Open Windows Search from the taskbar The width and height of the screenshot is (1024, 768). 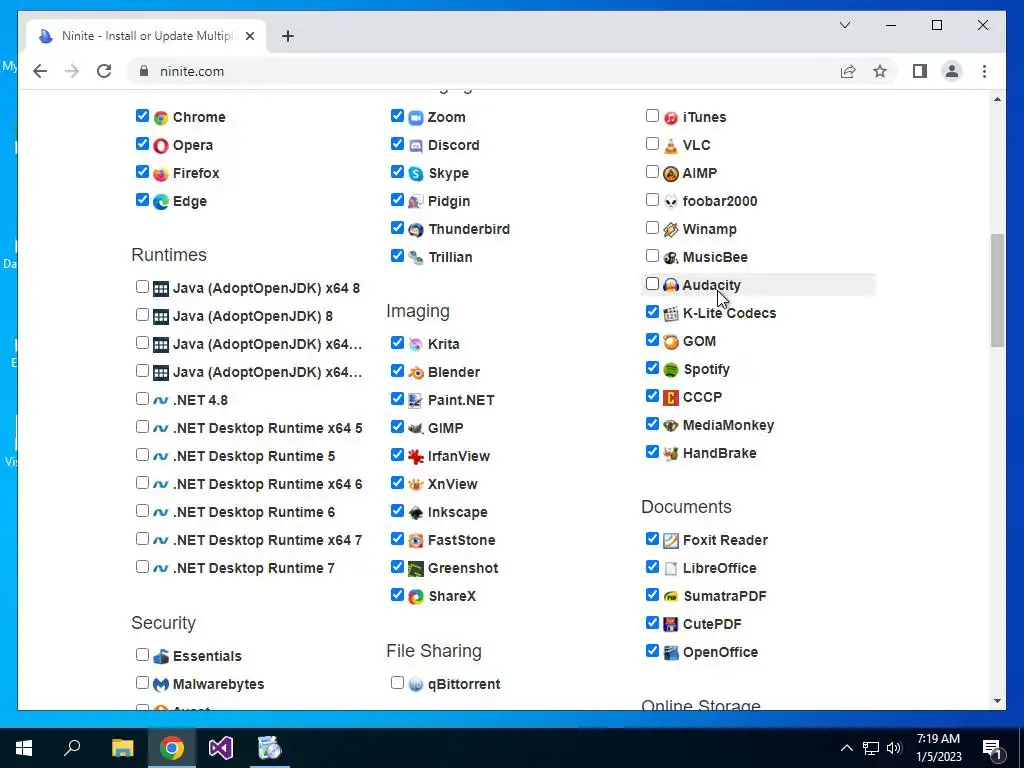tap(72, 748)
